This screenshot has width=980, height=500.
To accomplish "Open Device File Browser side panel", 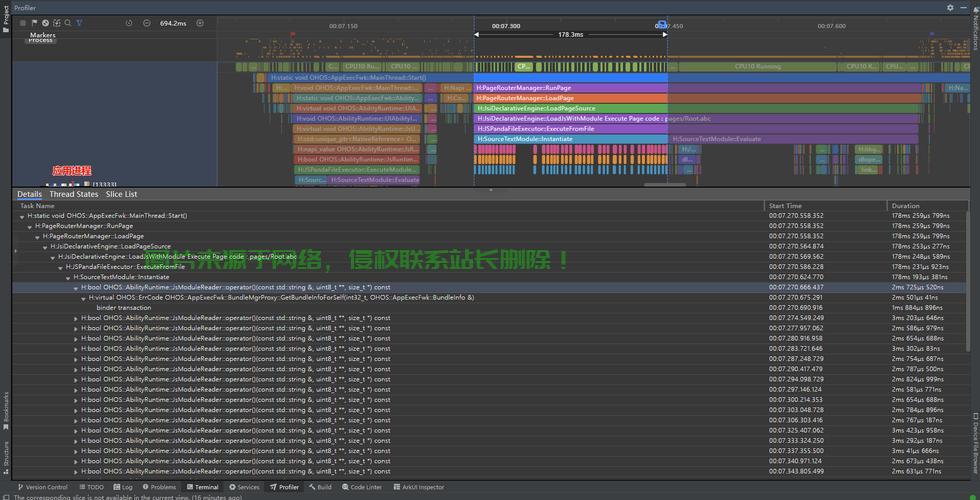I will [974, 442].
